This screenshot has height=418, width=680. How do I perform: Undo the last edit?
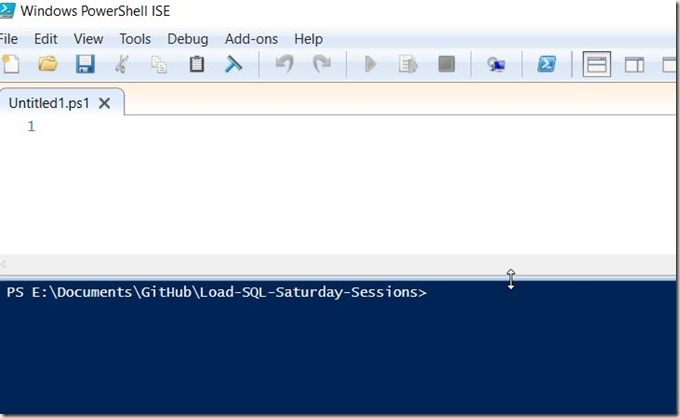coord(284,64)
